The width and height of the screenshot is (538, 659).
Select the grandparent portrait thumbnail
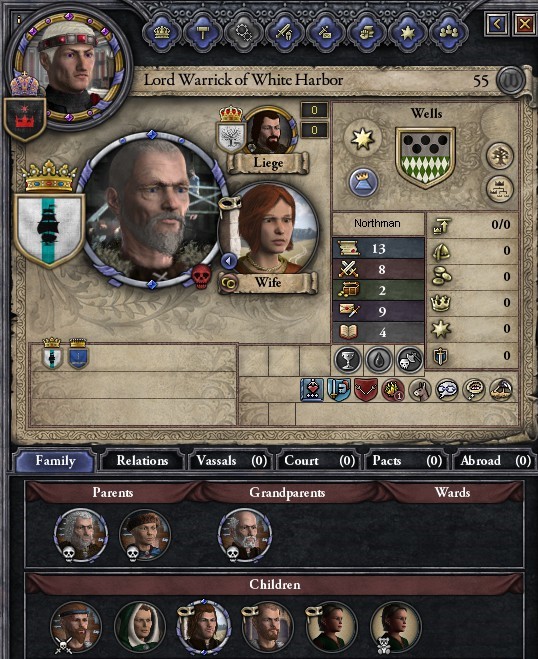(245, 535)
